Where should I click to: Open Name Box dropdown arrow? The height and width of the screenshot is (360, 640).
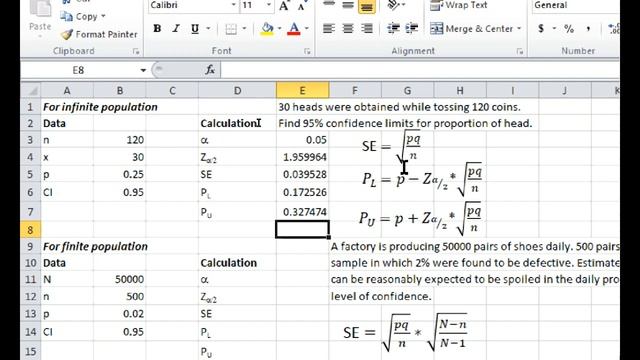pos(143,70)
